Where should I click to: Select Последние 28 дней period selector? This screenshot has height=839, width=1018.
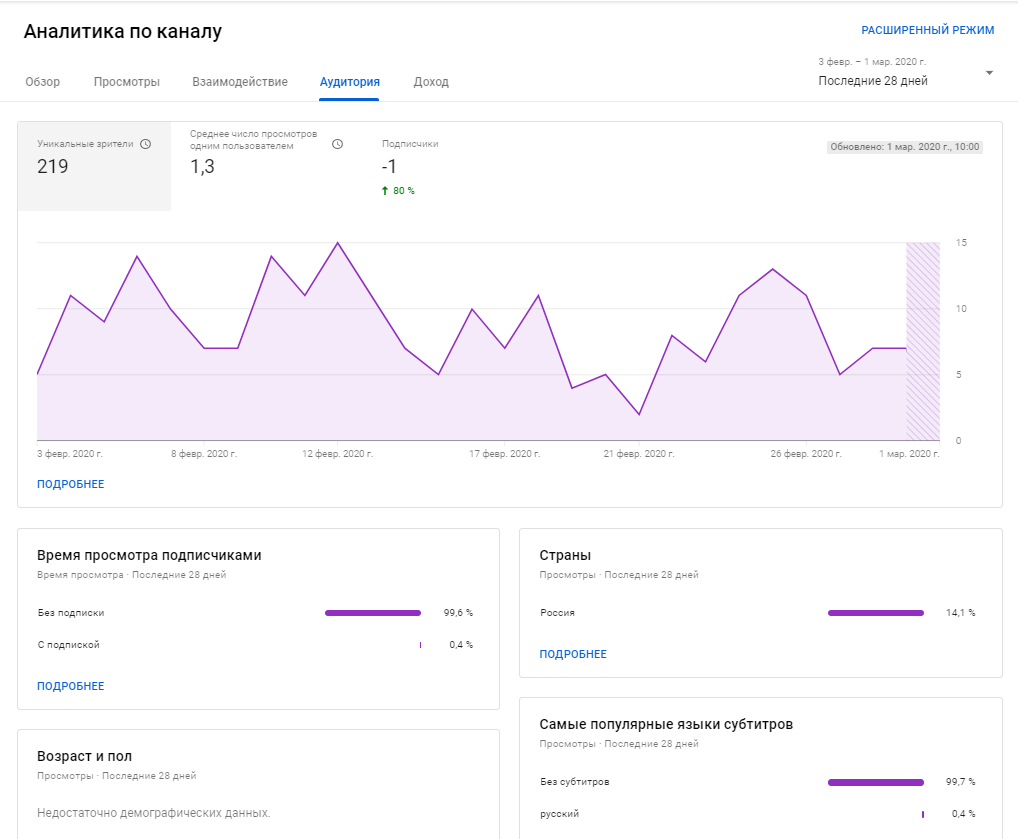pyautogui.click(x=873, y=81)
